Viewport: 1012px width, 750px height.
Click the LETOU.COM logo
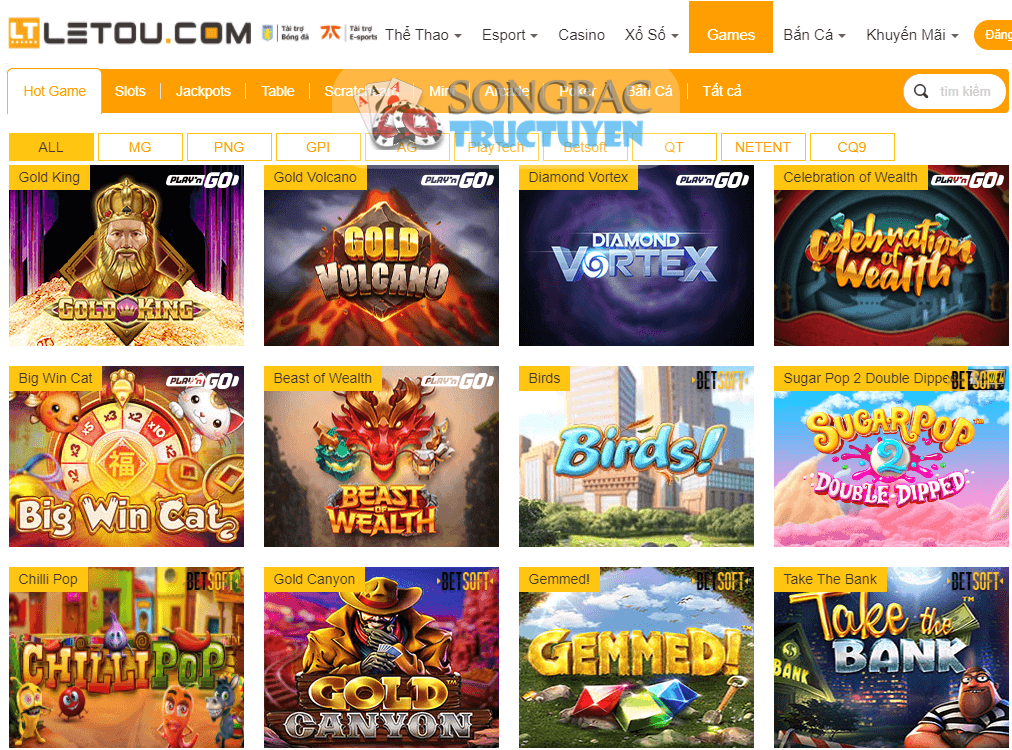130,33
